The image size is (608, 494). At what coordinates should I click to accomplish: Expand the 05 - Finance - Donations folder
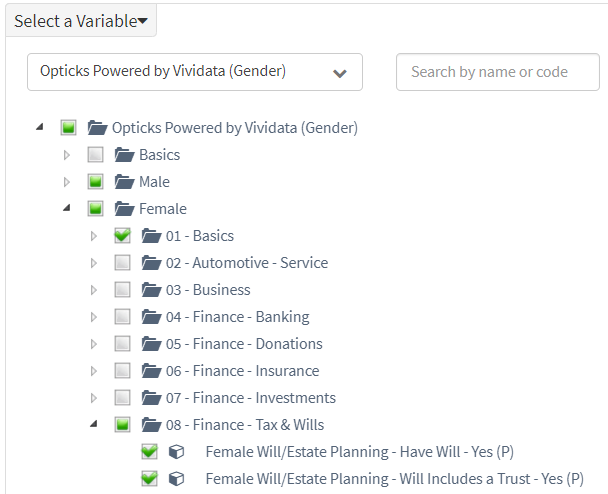pos(93,344)
